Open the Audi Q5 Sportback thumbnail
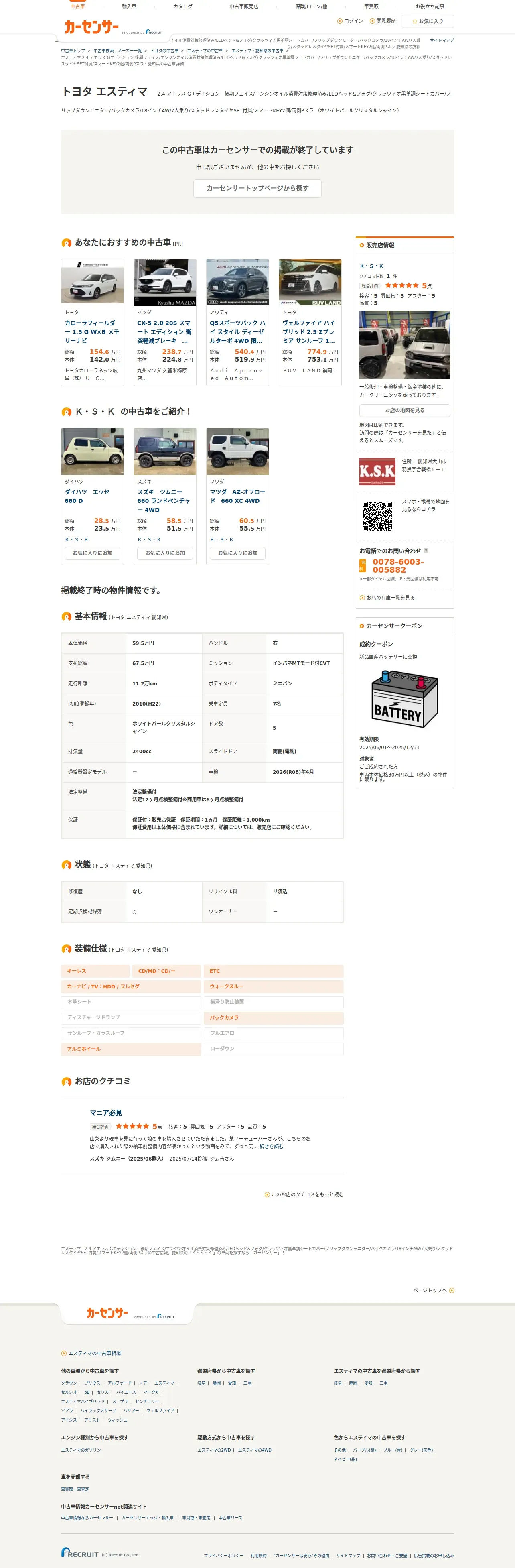This screenshot has width=515, height=1568. [x=238, y=283]
